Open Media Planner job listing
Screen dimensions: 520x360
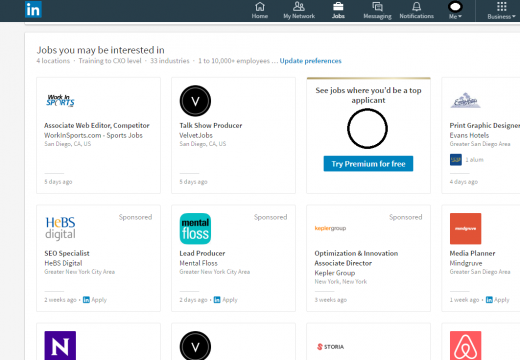tap(472, 253)
